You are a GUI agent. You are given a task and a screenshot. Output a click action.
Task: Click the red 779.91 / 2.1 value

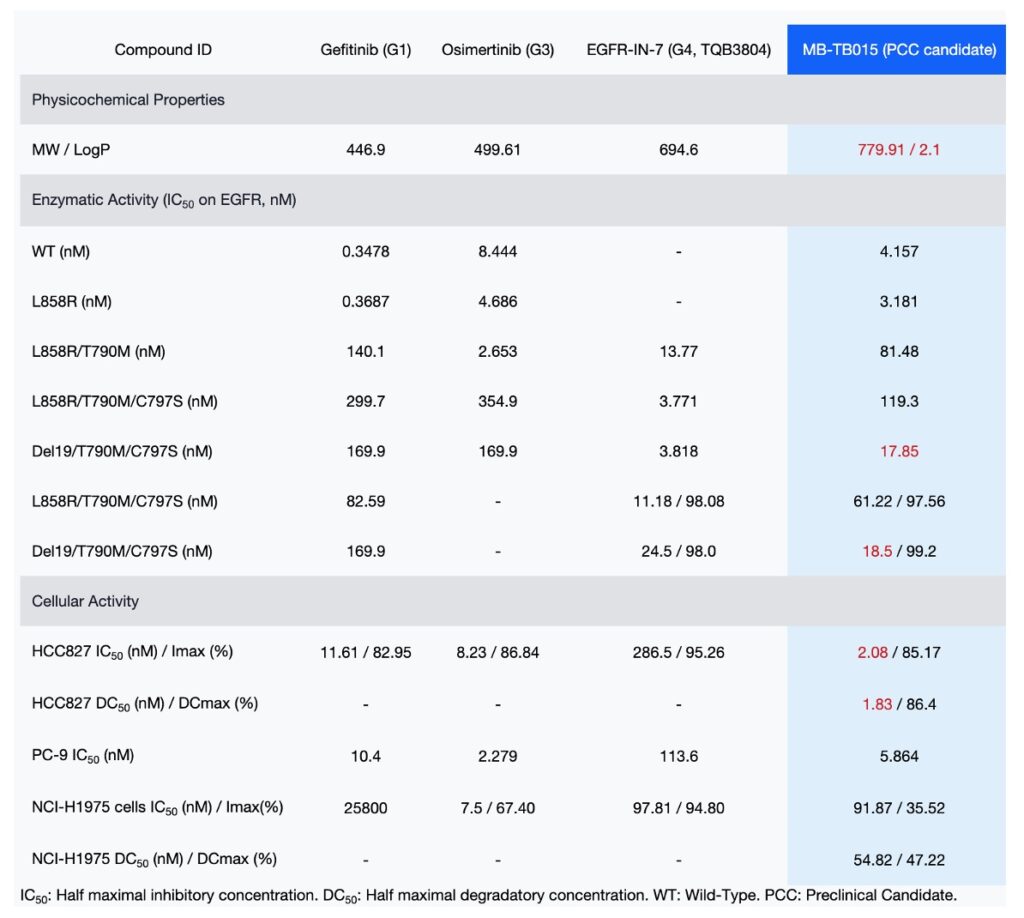898,150
